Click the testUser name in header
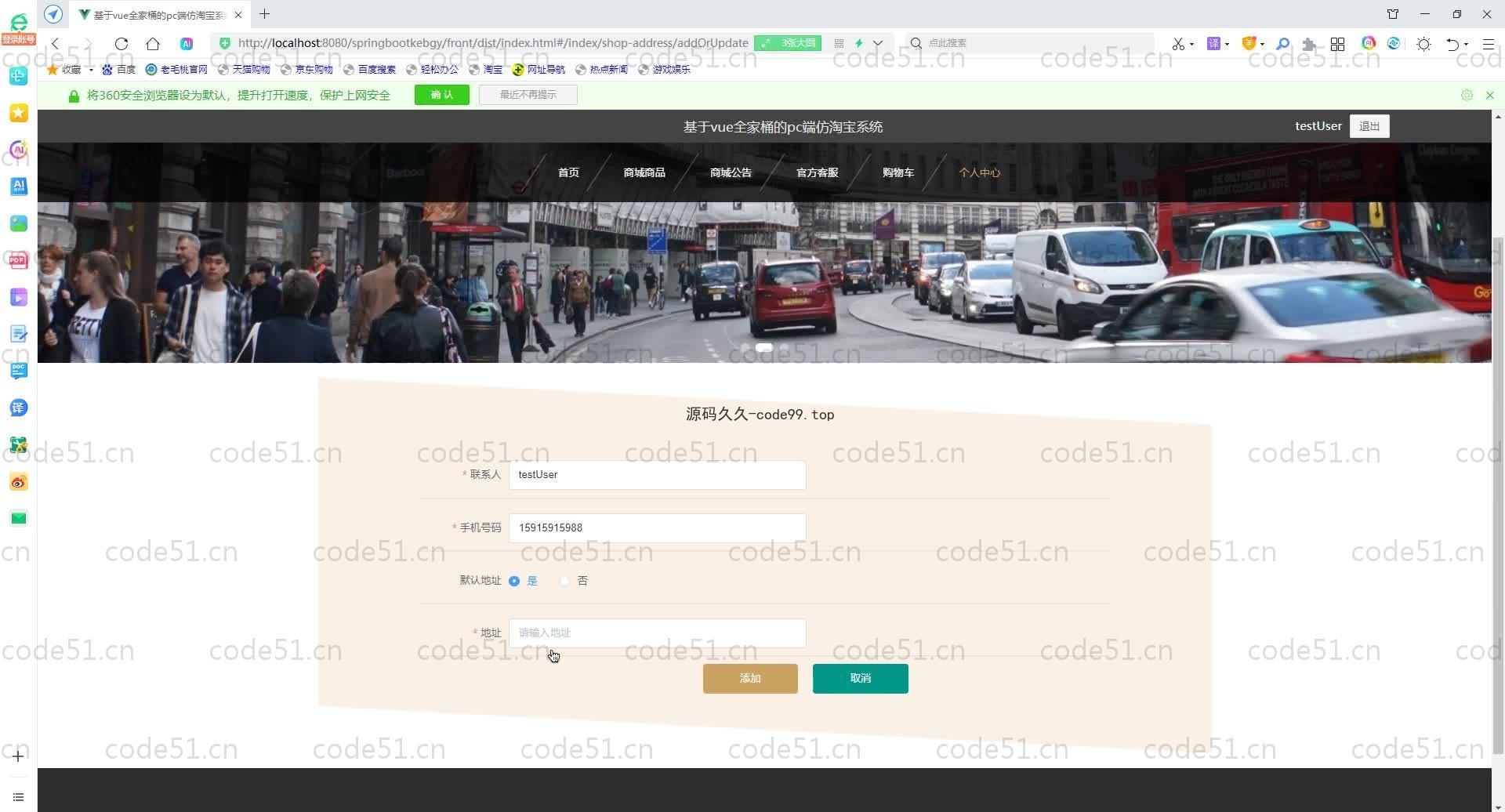The image size is (1505, 812). pos(1318,126)
